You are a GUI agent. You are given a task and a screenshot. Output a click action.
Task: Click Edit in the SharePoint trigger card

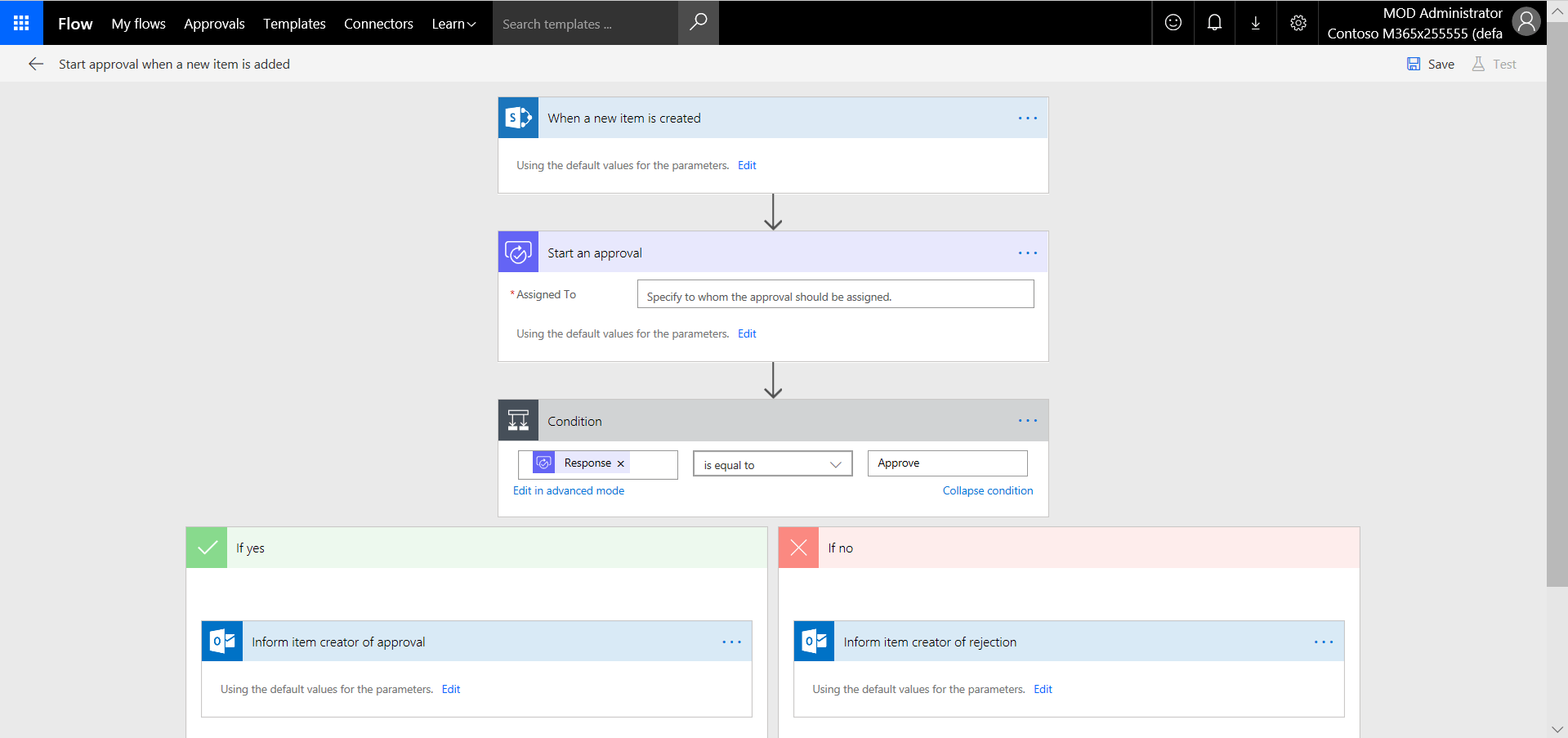pyautogui.click(x=747, y=165)
